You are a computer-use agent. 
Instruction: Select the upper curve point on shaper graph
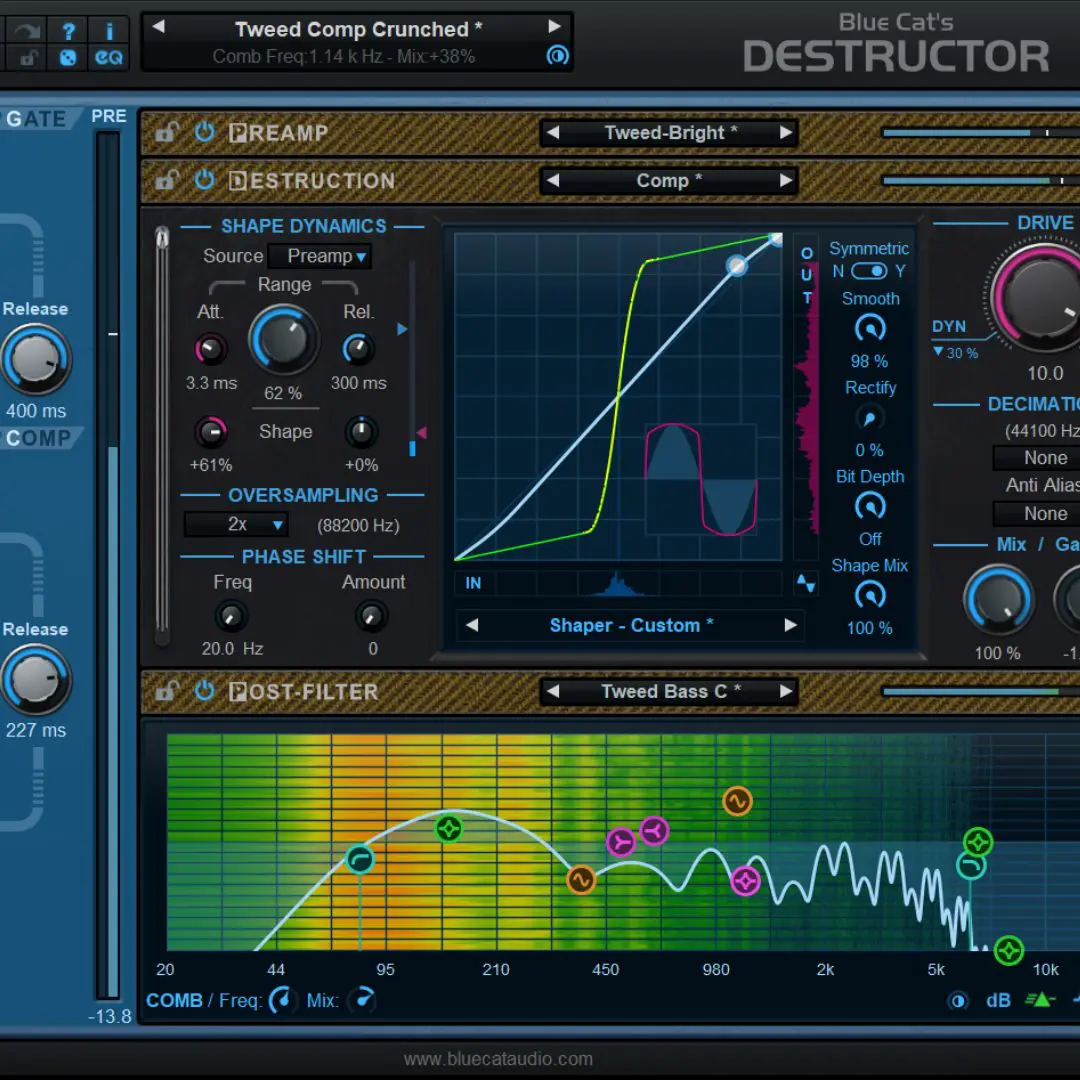[x=736, y=265]
